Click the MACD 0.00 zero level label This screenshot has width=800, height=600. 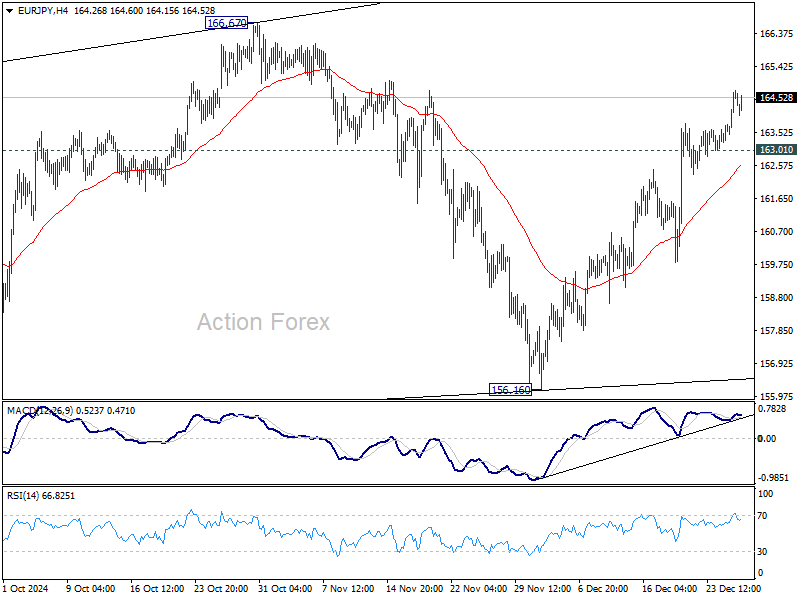coord(767,439)
